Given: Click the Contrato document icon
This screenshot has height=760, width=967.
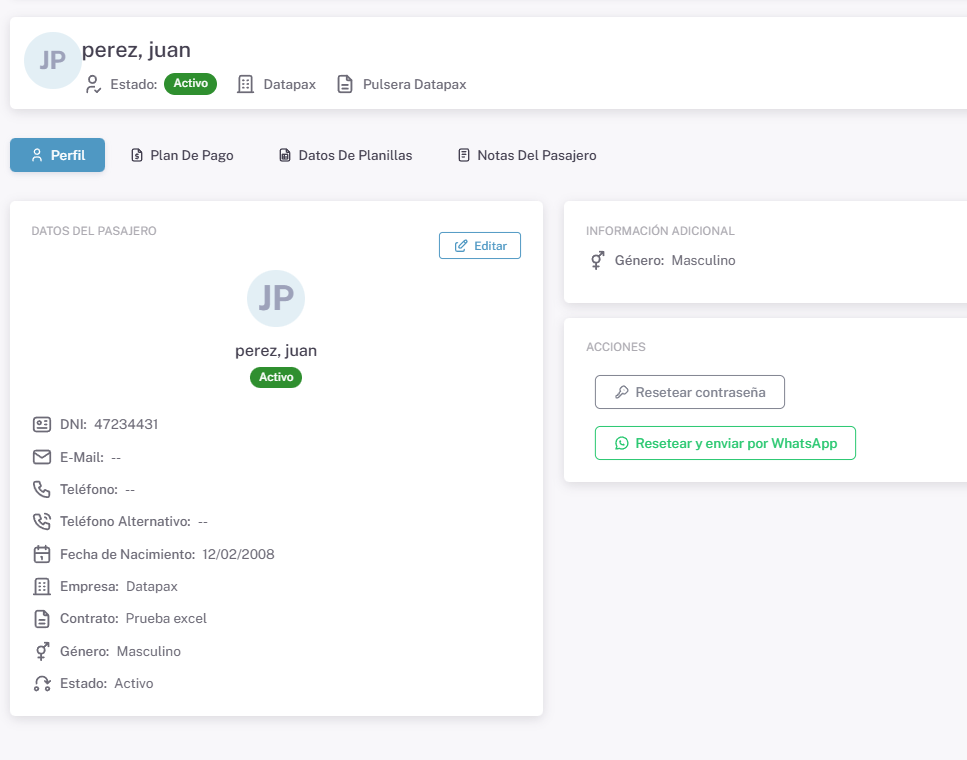Looking at the screenshot, I should [42, 618].
